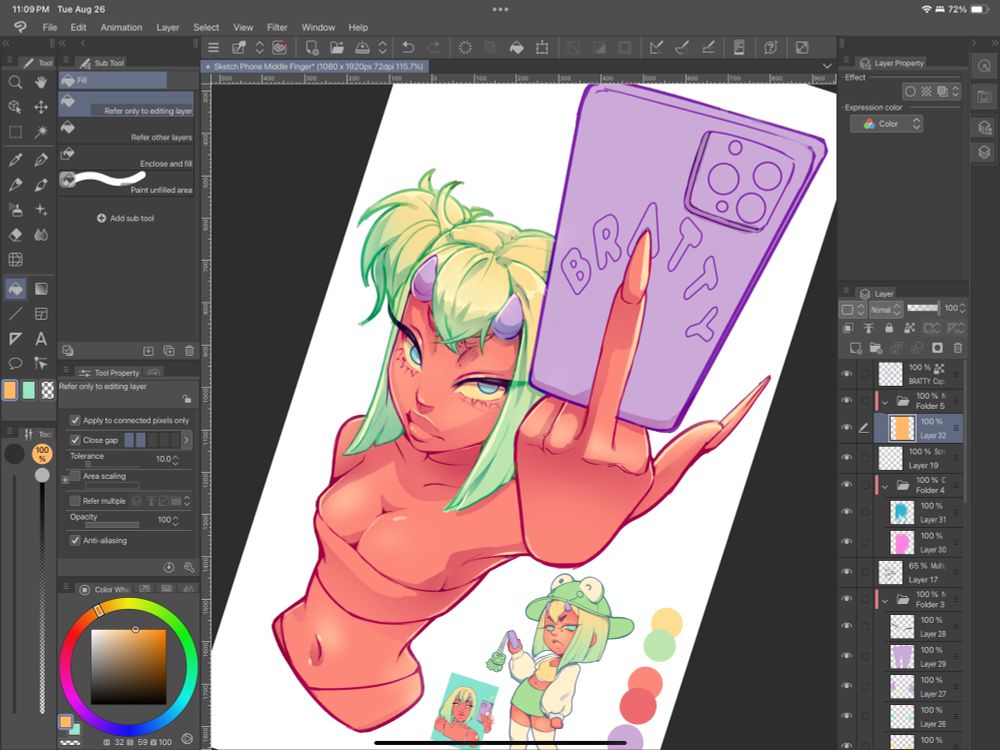
Task: Click the Fill bucket icon in command bar
Action: (x=517, y=47)
